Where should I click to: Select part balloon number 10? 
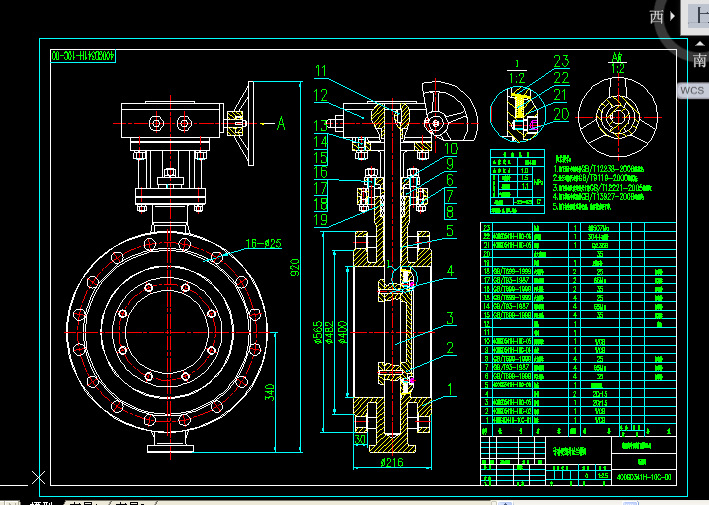point(450,149)
